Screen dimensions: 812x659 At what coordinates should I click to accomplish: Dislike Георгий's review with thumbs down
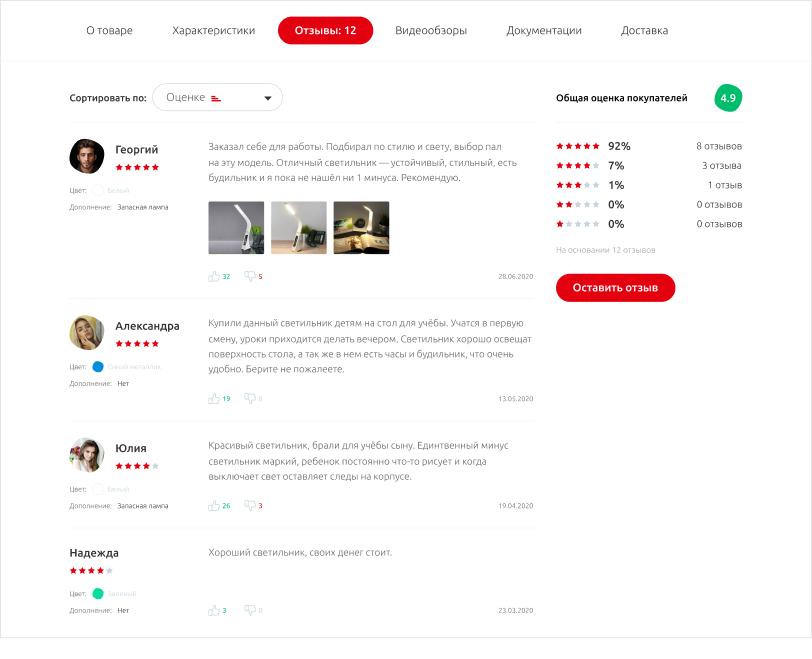[x=250, y=276]
